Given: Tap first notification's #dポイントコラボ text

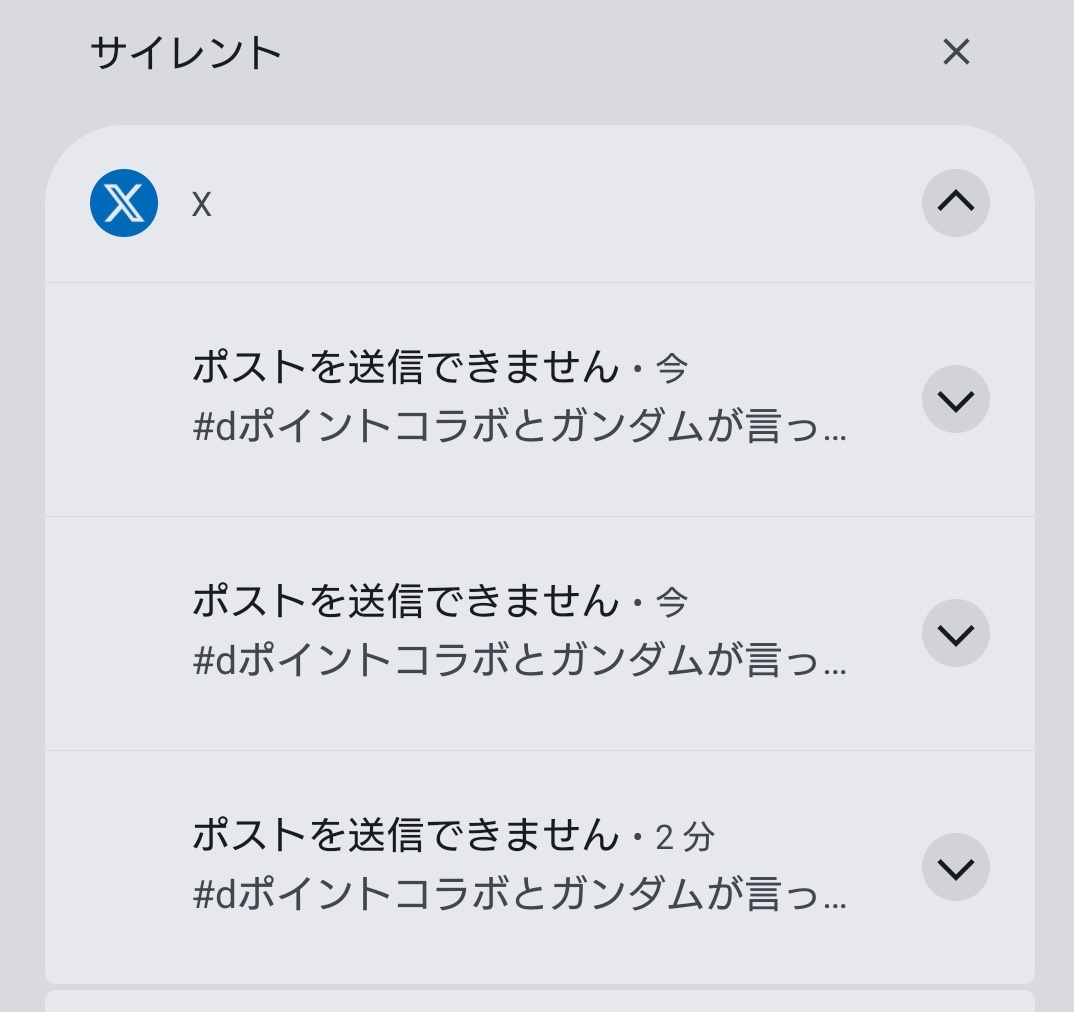Looking at the screenshot, I should [x=520, y=426].
